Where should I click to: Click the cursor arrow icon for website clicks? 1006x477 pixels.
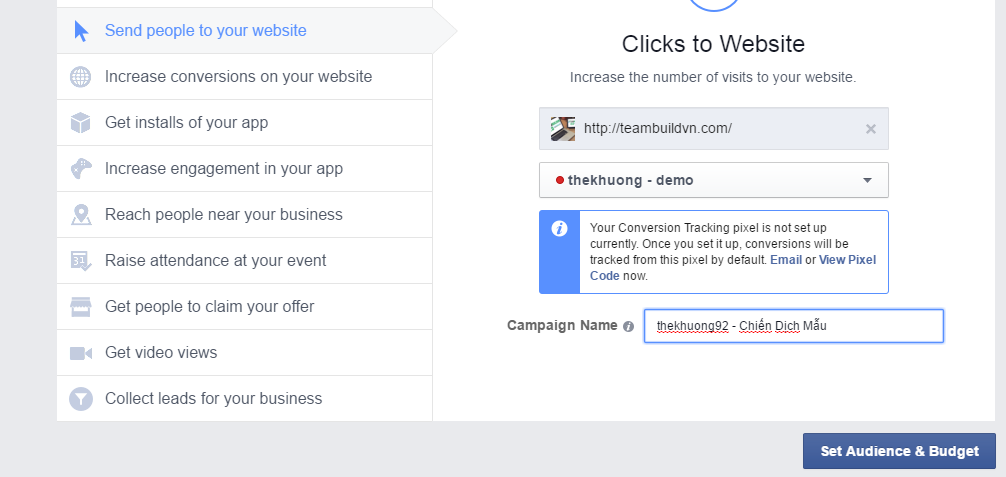tap(81, 31)
